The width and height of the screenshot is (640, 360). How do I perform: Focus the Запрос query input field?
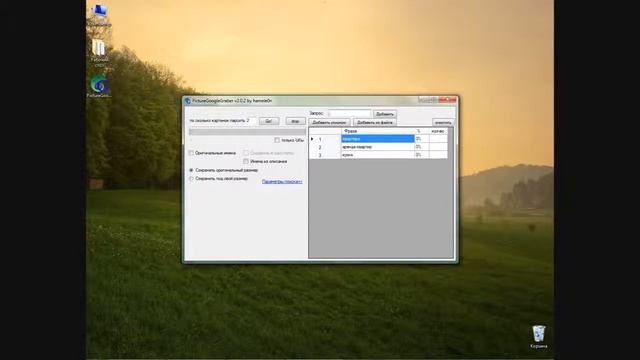[x=349, y=113]
